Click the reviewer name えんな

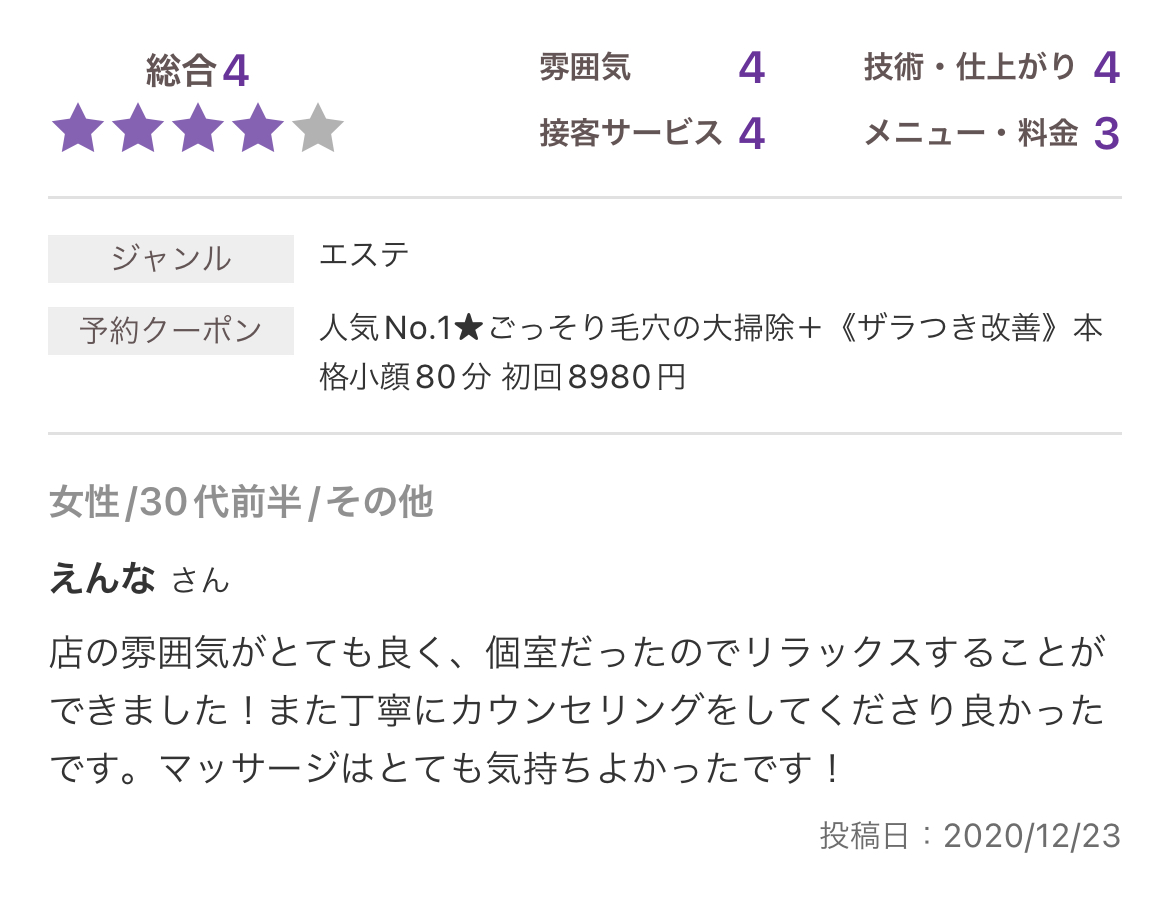[x=102, y=577]
